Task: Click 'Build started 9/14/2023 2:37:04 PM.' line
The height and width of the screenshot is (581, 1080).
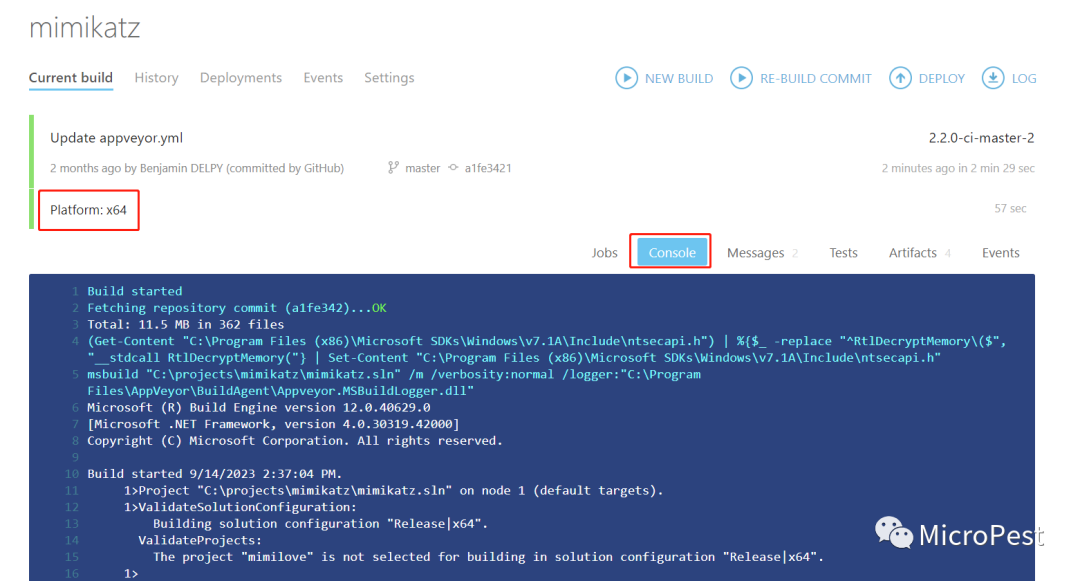Action: (x=214, y=474)
